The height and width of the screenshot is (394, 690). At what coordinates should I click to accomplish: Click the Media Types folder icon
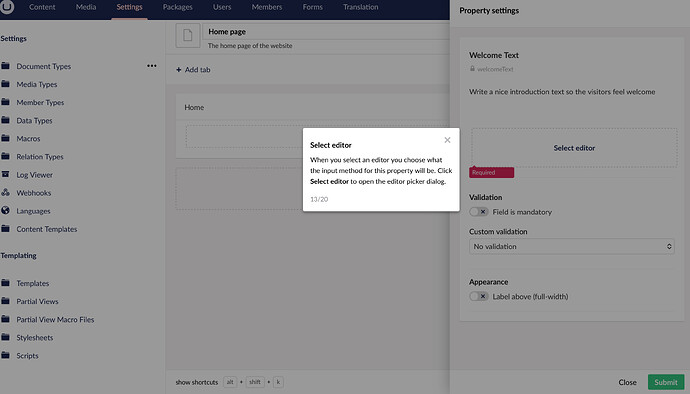point(5,84)
